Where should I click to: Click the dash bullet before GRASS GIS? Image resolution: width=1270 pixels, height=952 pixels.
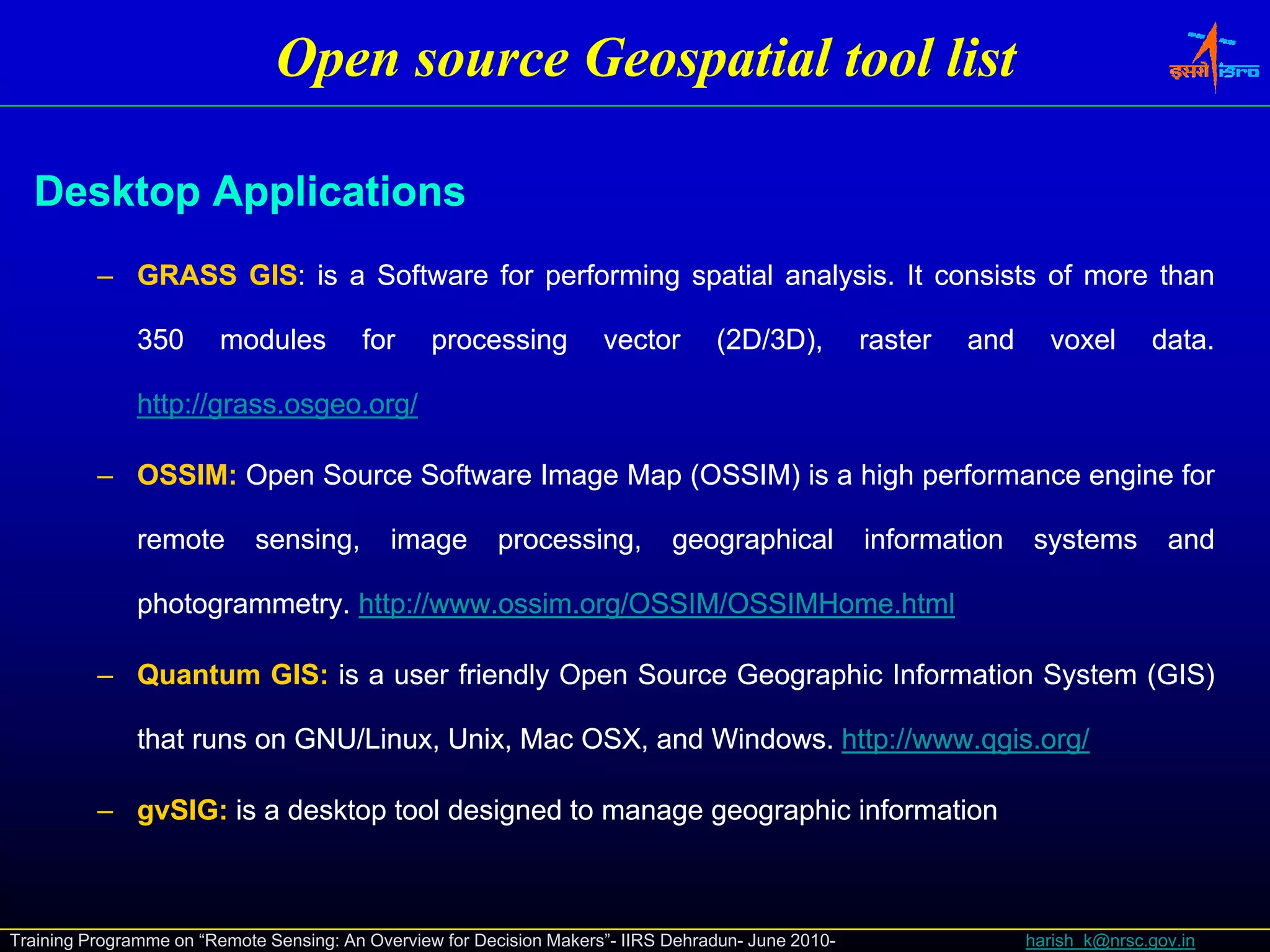coord(105,277)
